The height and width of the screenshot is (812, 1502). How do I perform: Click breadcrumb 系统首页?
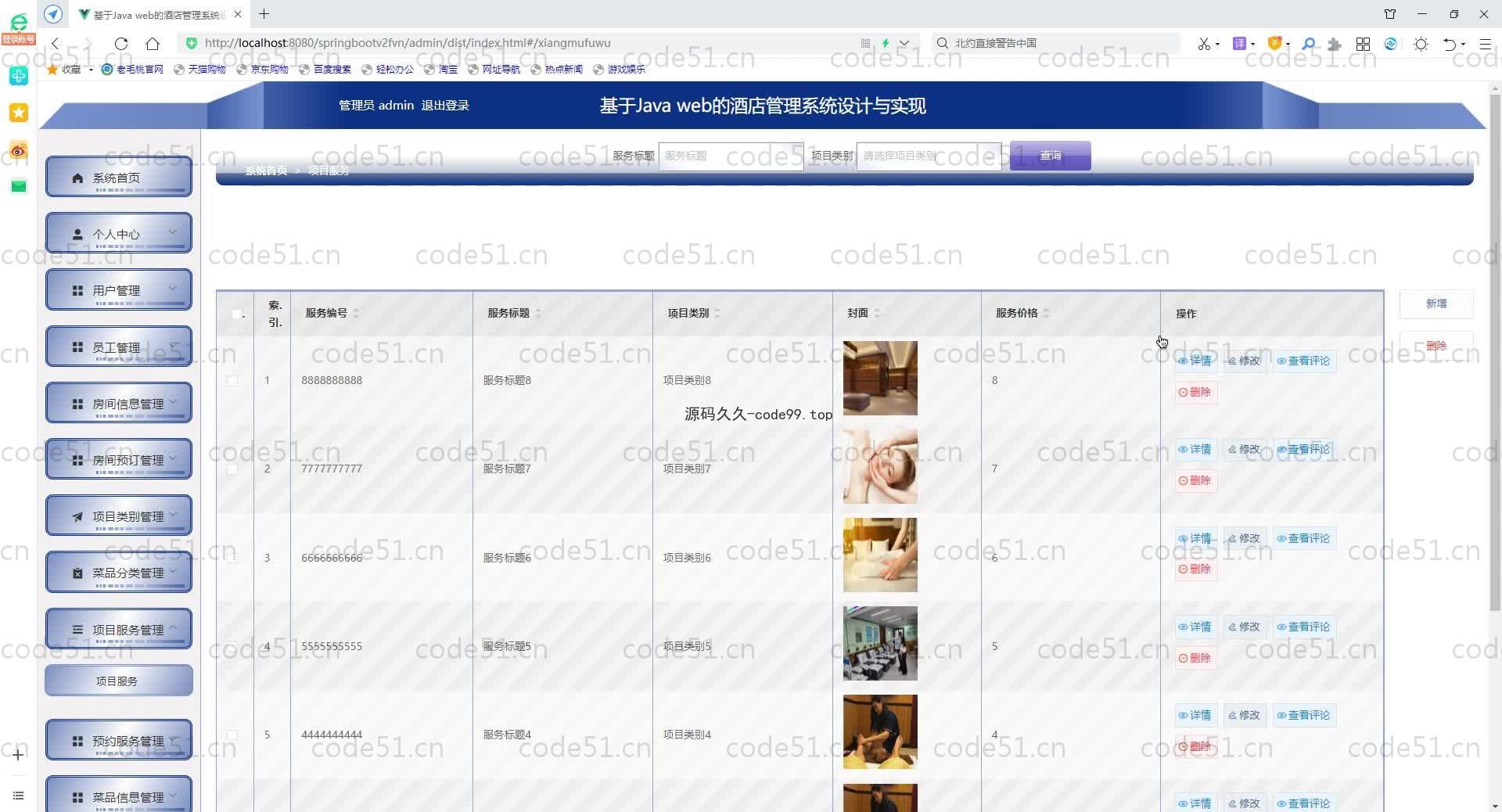click(x=266, y=171)
